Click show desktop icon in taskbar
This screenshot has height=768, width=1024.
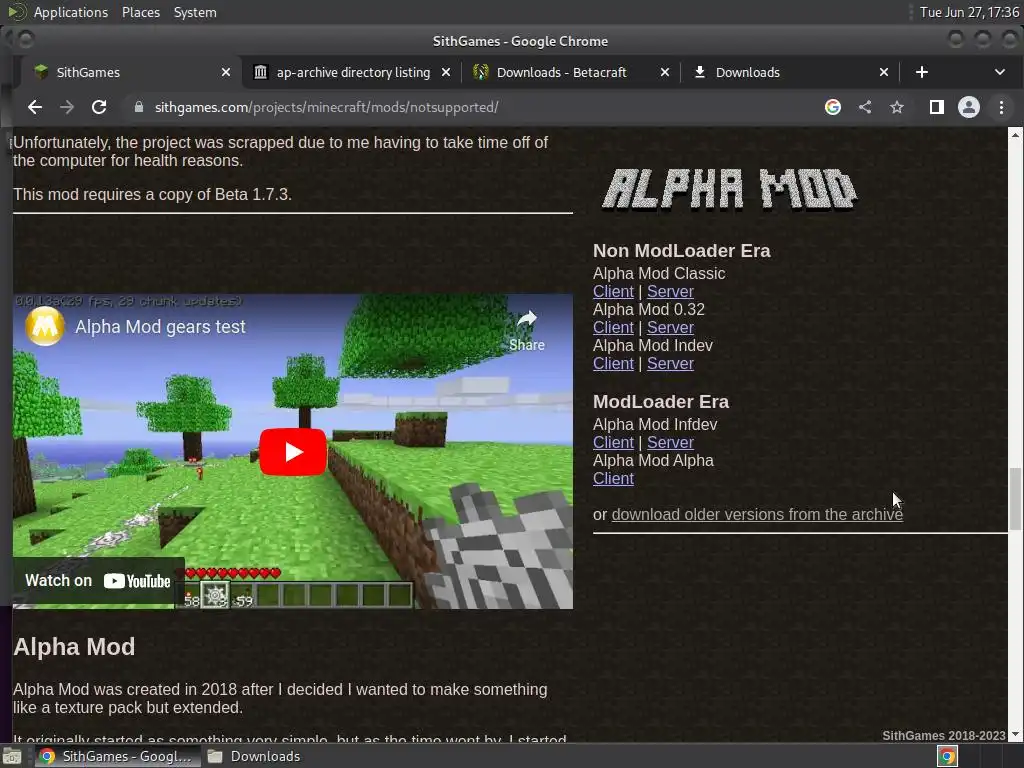pos(12,756)
